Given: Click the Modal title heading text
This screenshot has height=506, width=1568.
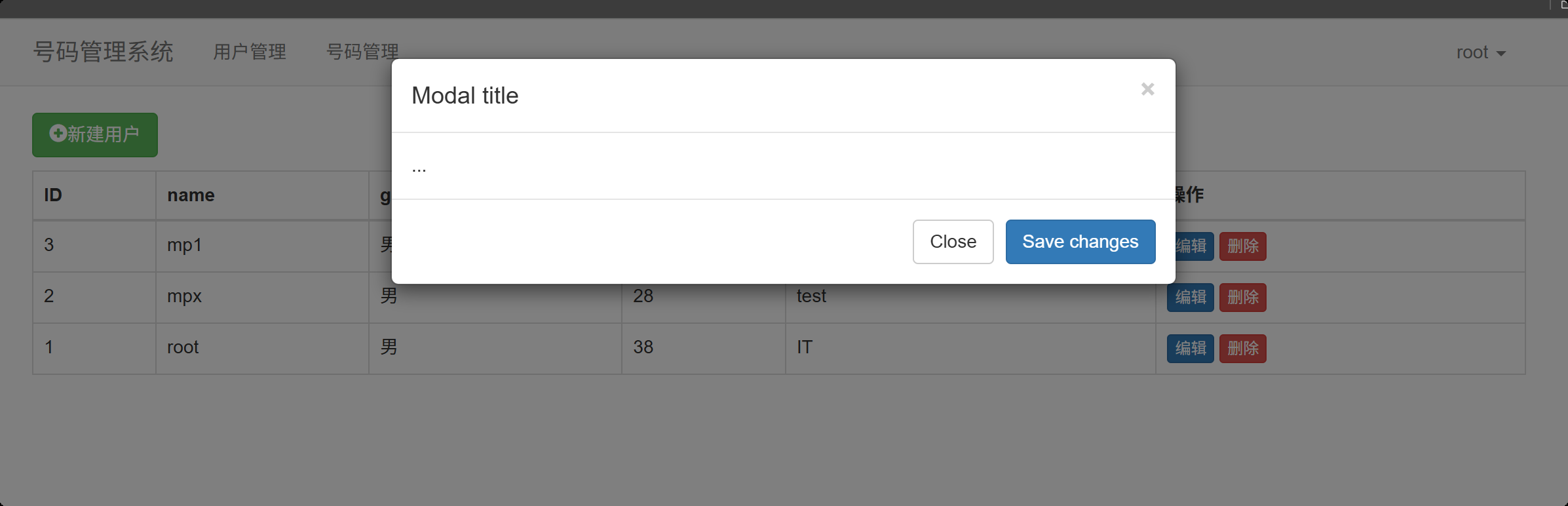Looking at the screenshot, I should tap(465, 96).
